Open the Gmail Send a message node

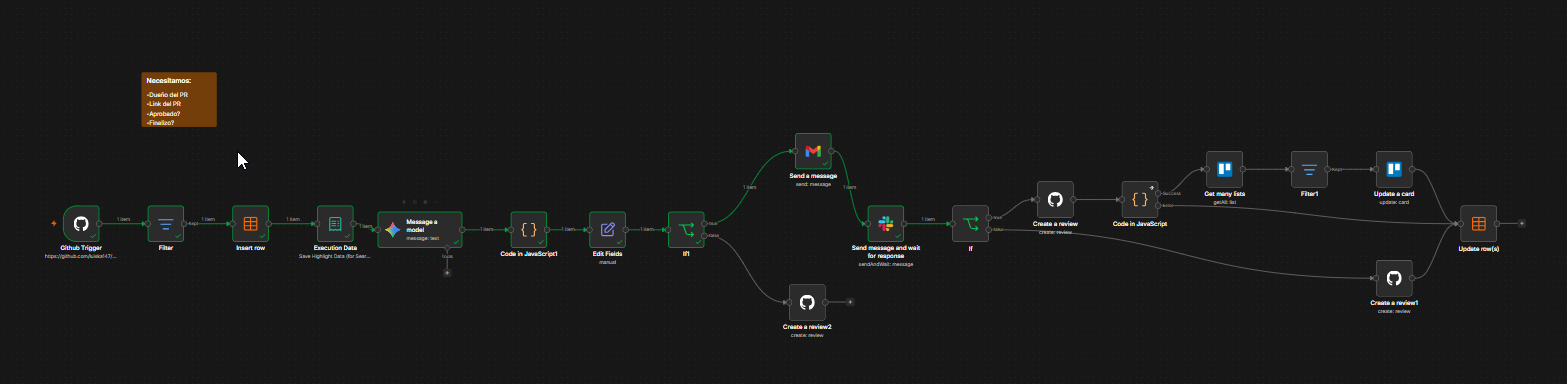coord(813,151)
